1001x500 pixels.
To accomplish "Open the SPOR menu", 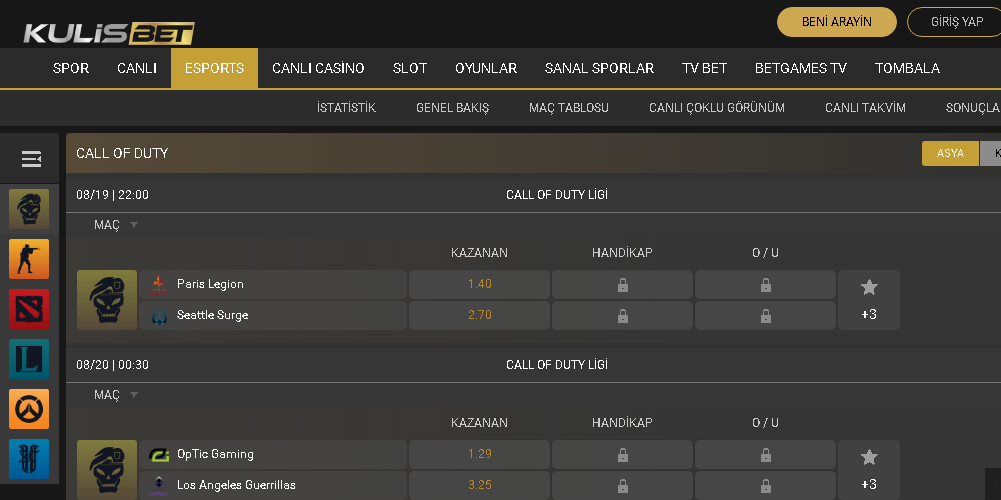I will [71, 68].
